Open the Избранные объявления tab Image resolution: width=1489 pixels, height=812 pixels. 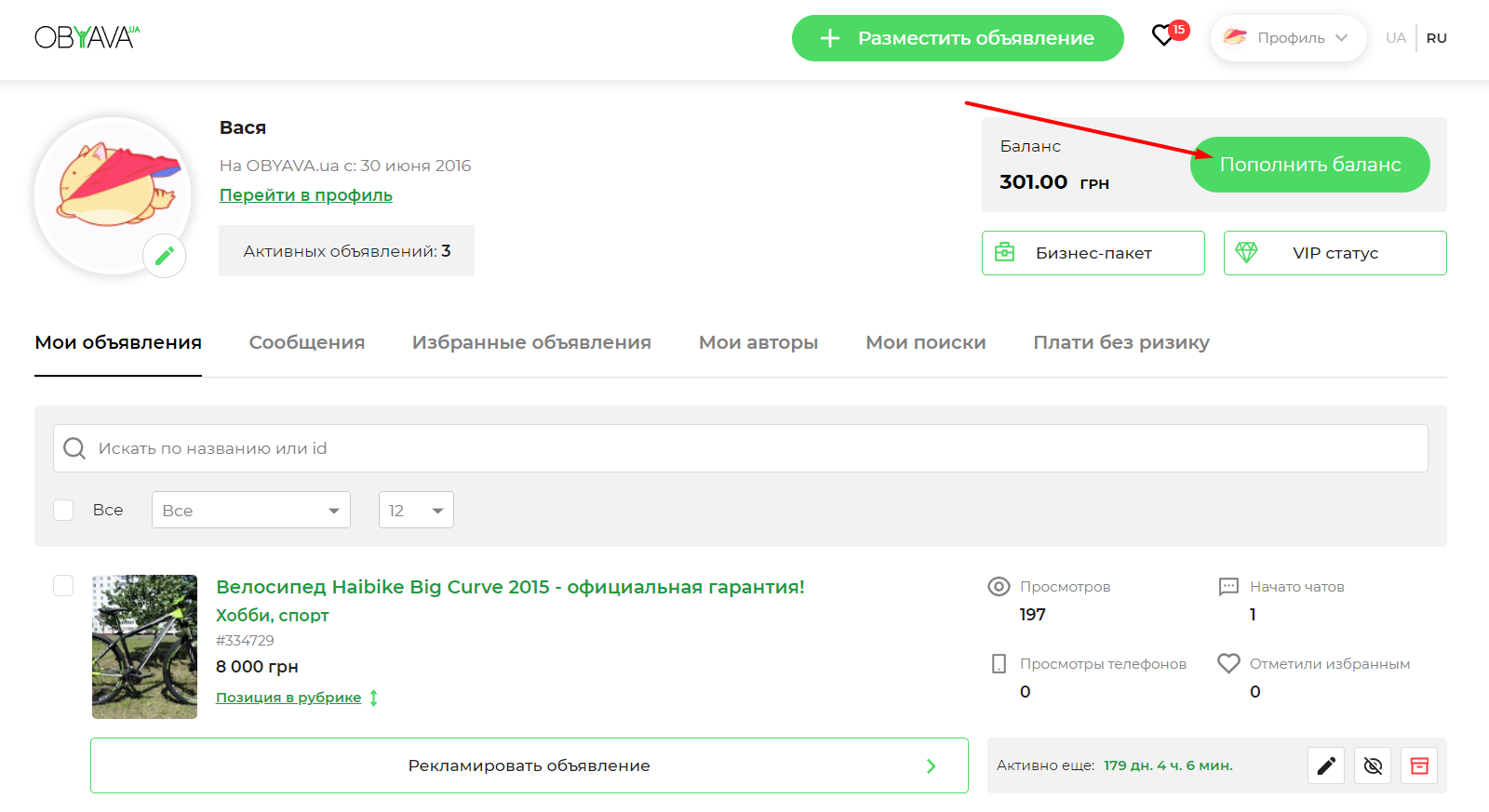point(531,342)
